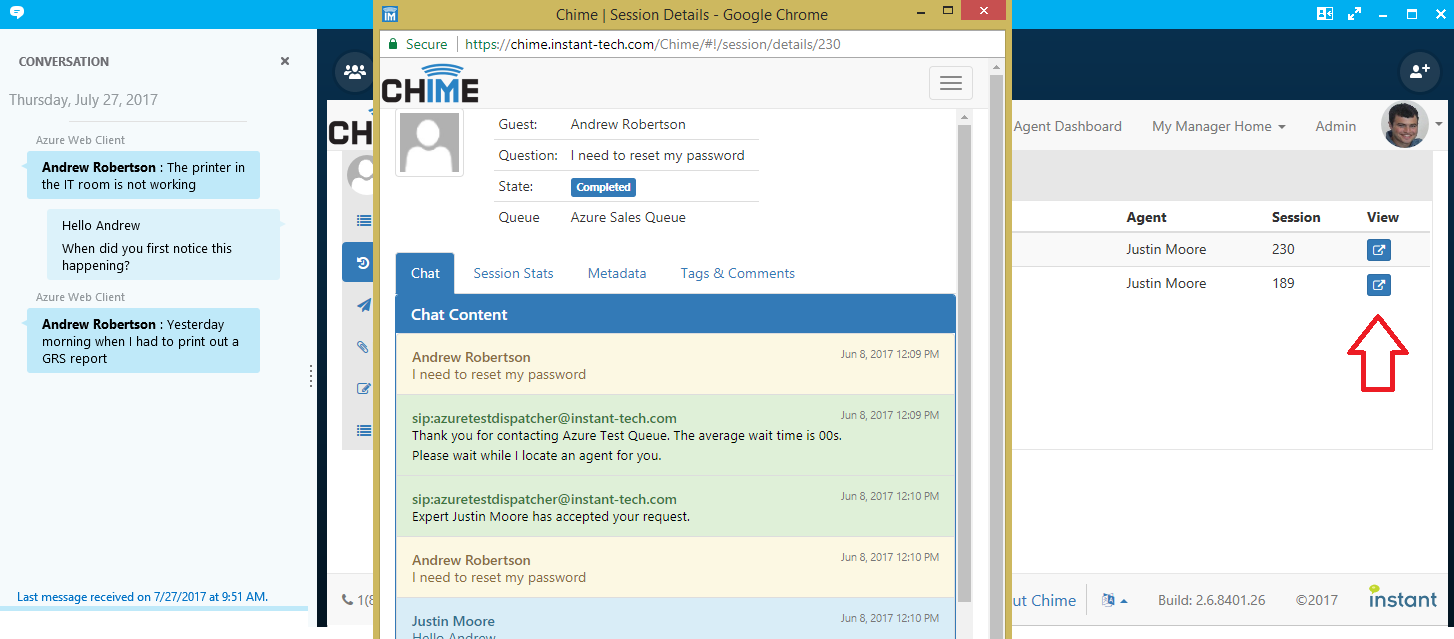
Task: Click the Chrome popup outer scrollbar up arrow
Action: (x=996, y=66)
